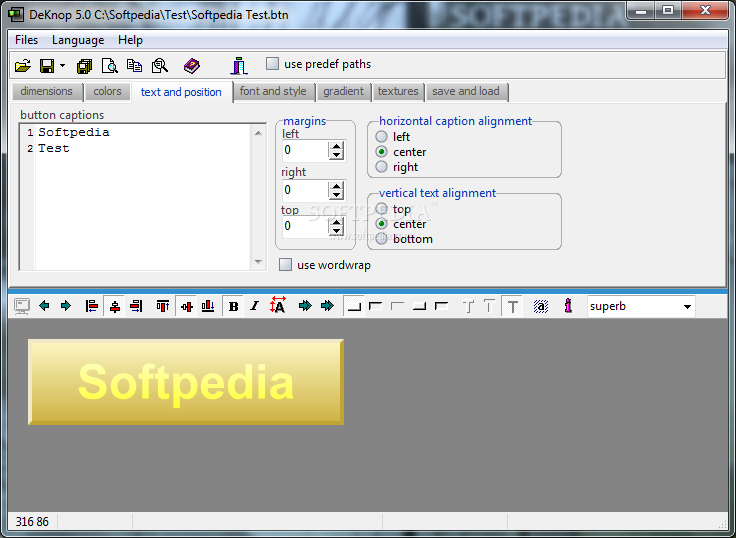
Task: Click the magenta info 'i' icon
Action: click(x=568, y=306)
